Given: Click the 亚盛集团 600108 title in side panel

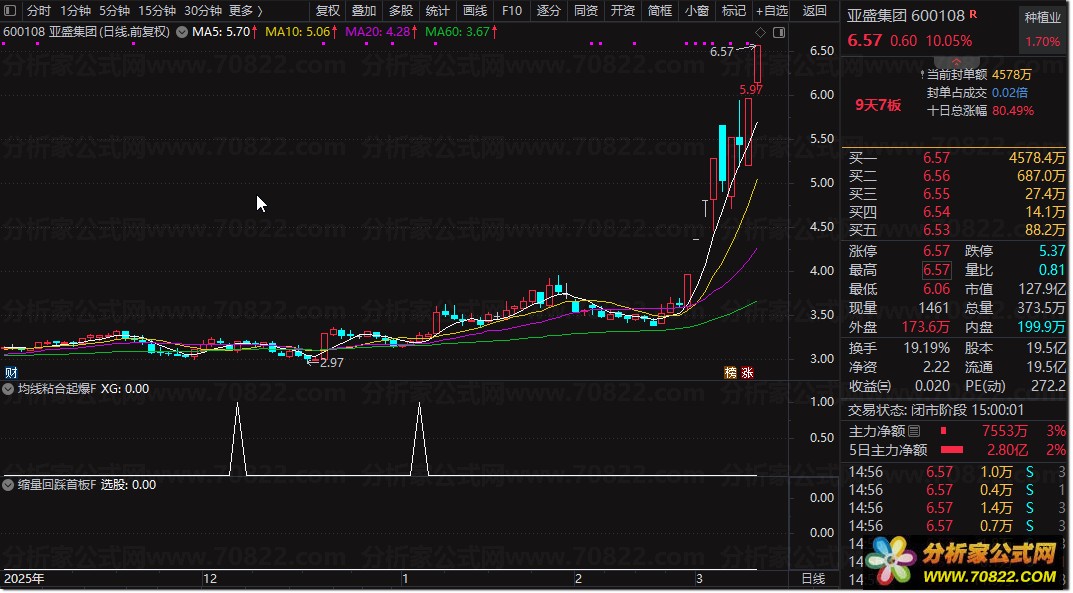Looking at the screenshot, I should (905, 16).
